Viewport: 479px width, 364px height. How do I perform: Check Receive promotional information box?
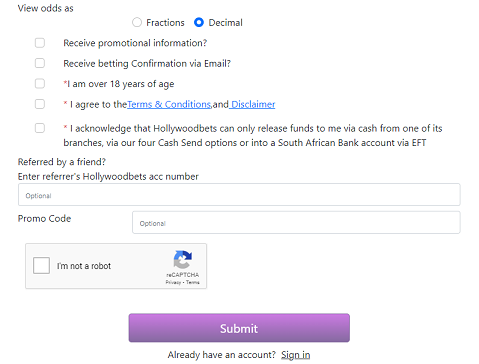40,43
